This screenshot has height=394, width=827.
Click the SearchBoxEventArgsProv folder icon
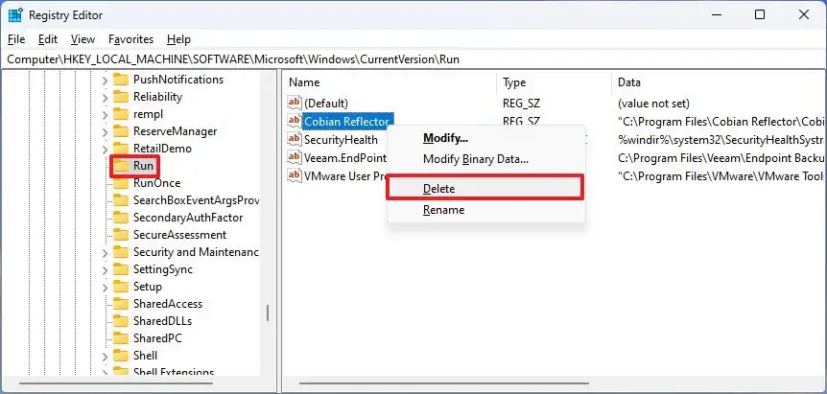tap(121, 200)
